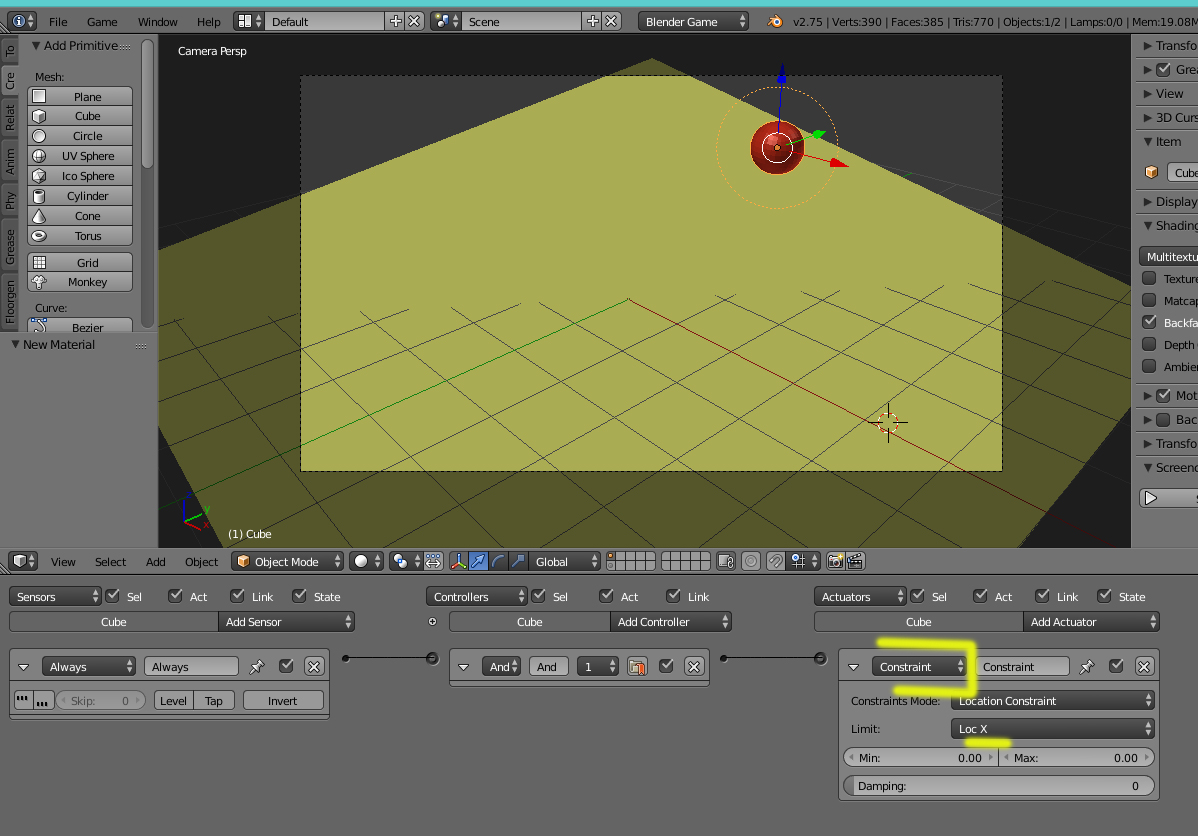This screenshot has height=836, width=1198.
Task: Open the Location Constraint mode dropdown
Action: coord(1053,701)
